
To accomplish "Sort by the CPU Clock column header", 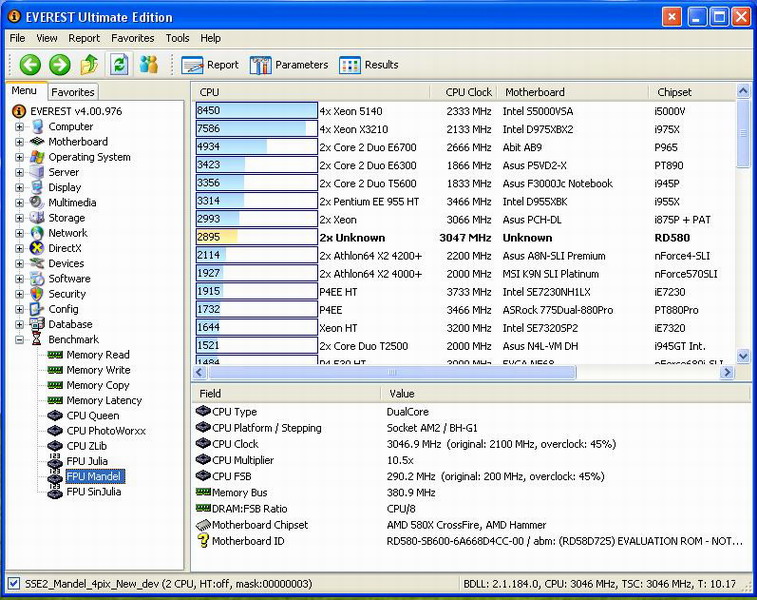I will click(x=463, y=92).
